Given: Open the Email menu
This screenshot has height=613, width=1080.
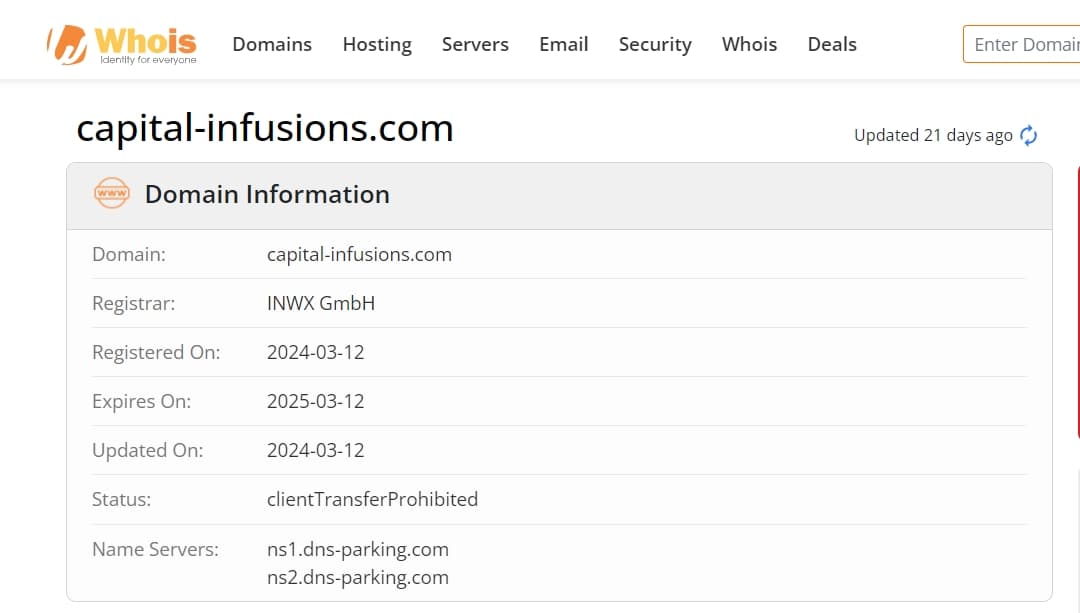Looking at the screenshot, I should (563, 44).
